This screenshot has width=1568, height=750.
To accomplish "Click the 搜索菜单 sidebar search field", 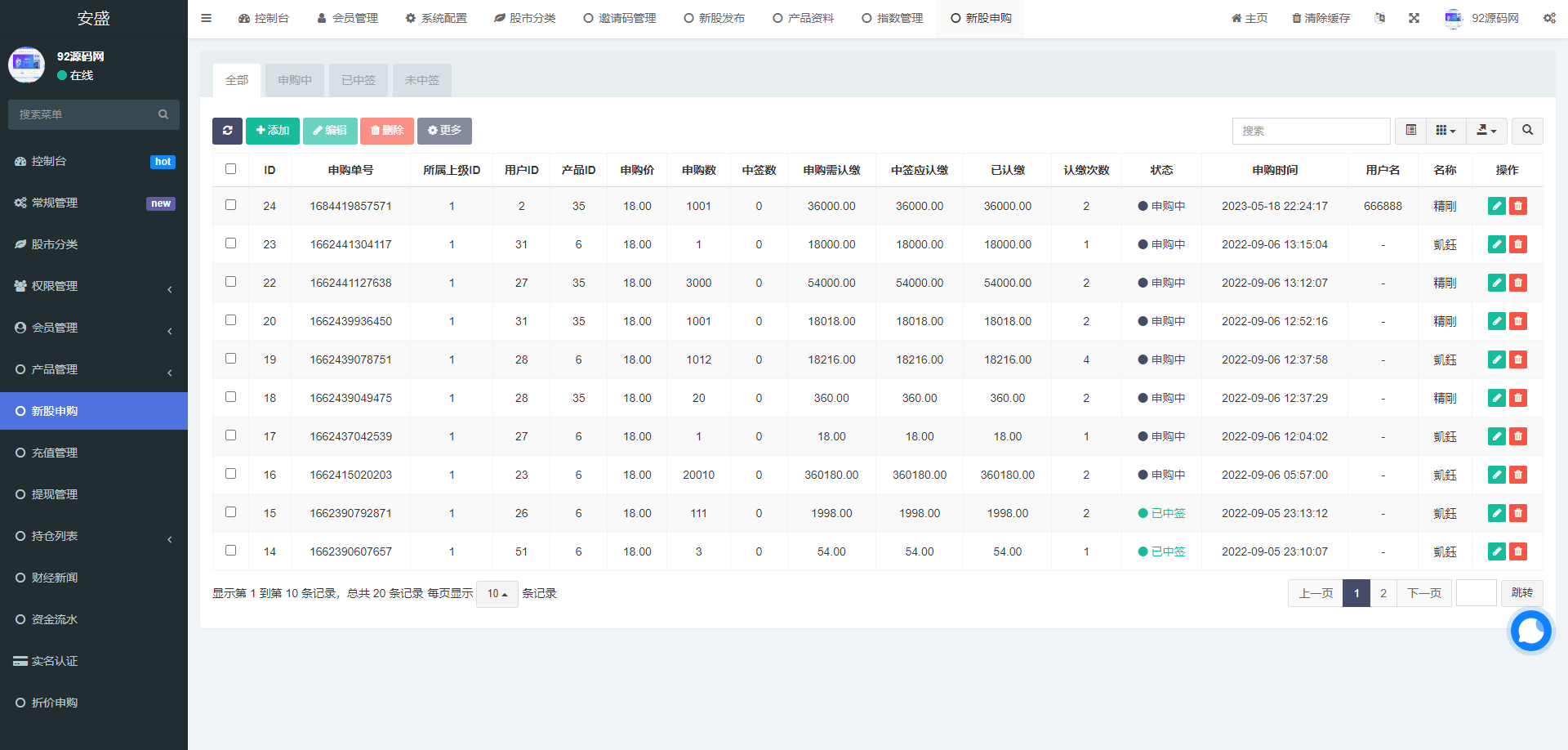I will (86, 114).
